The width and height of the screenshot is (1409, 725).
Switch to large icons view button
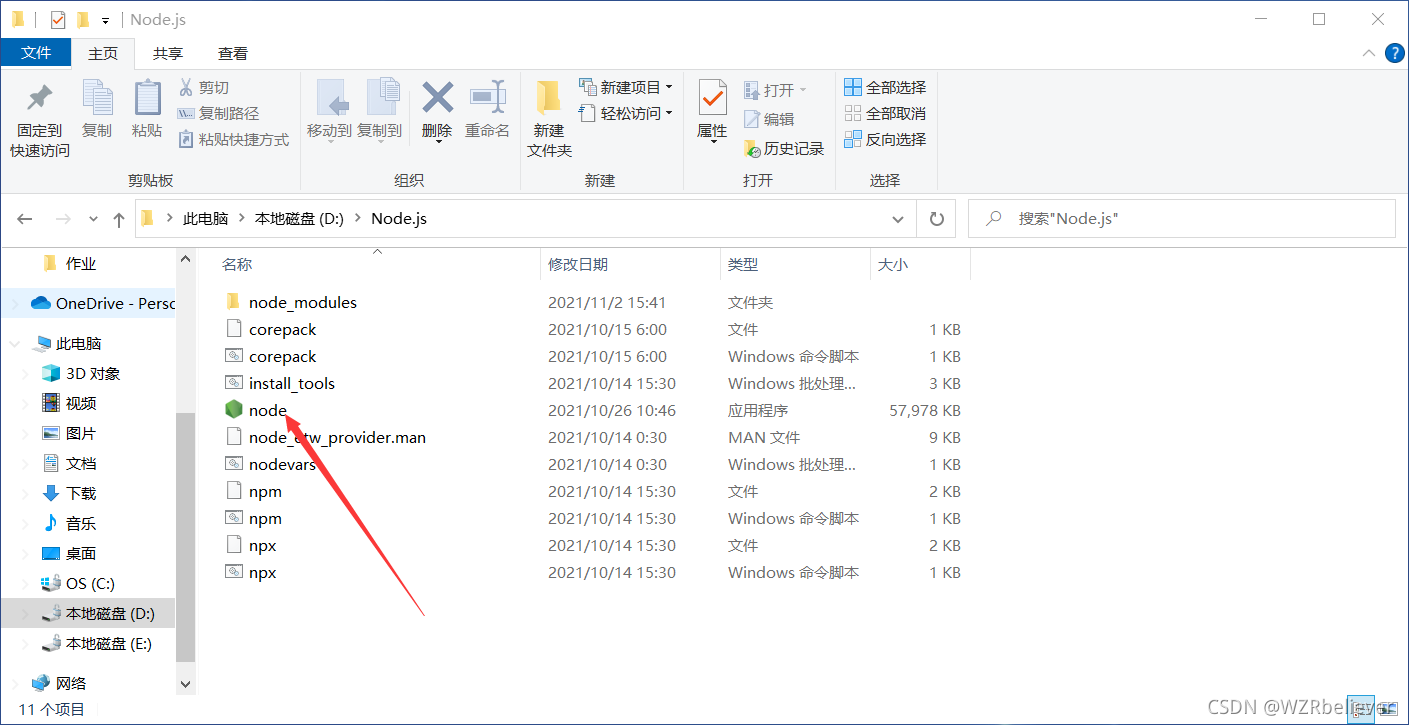pos(1387,709)
